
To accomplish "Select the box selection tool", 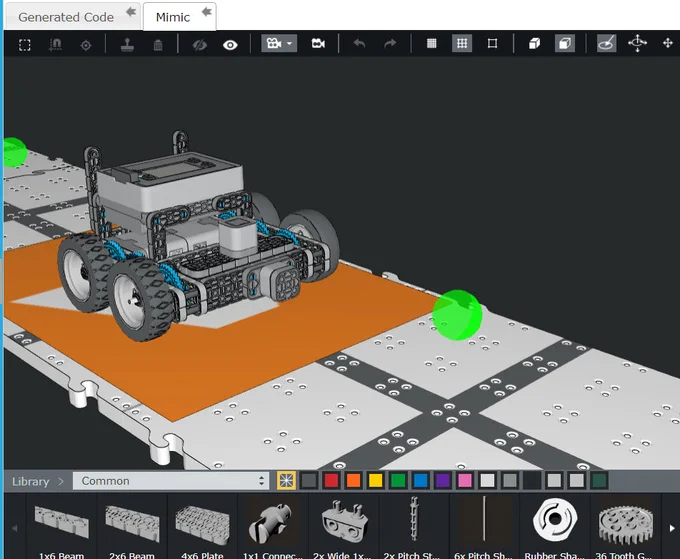I will point(25,44).
